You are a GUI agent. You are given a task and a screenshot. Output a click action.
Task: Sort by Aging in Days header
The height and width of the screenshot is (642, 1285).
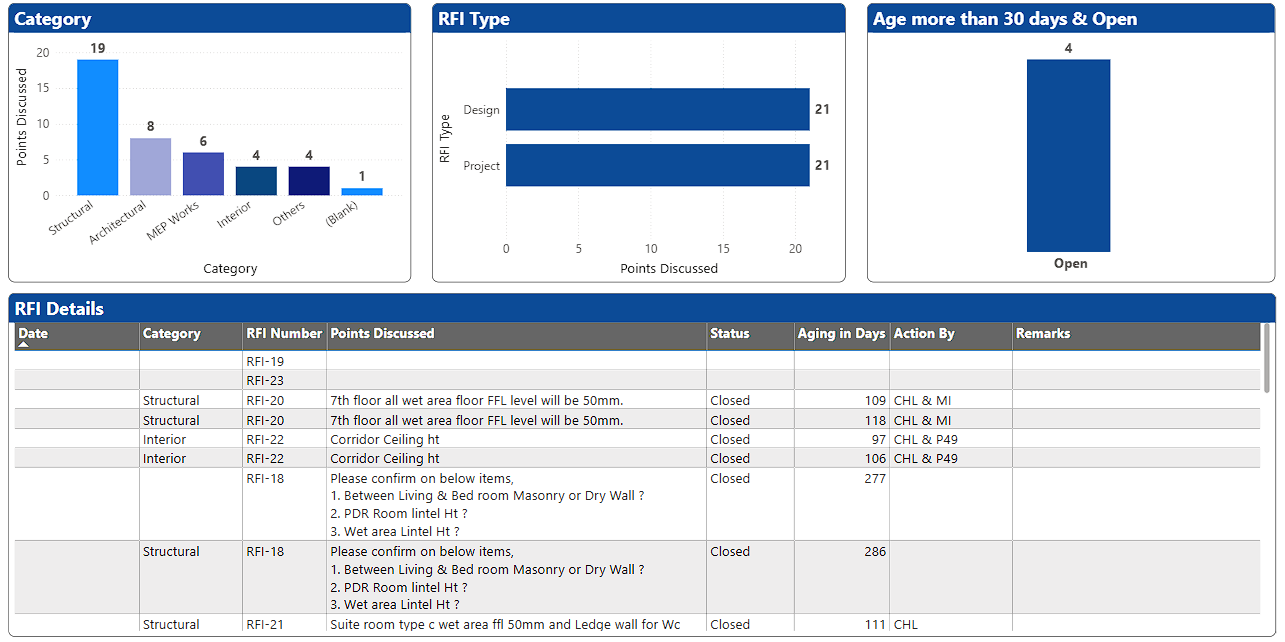(x=841, y=334)
